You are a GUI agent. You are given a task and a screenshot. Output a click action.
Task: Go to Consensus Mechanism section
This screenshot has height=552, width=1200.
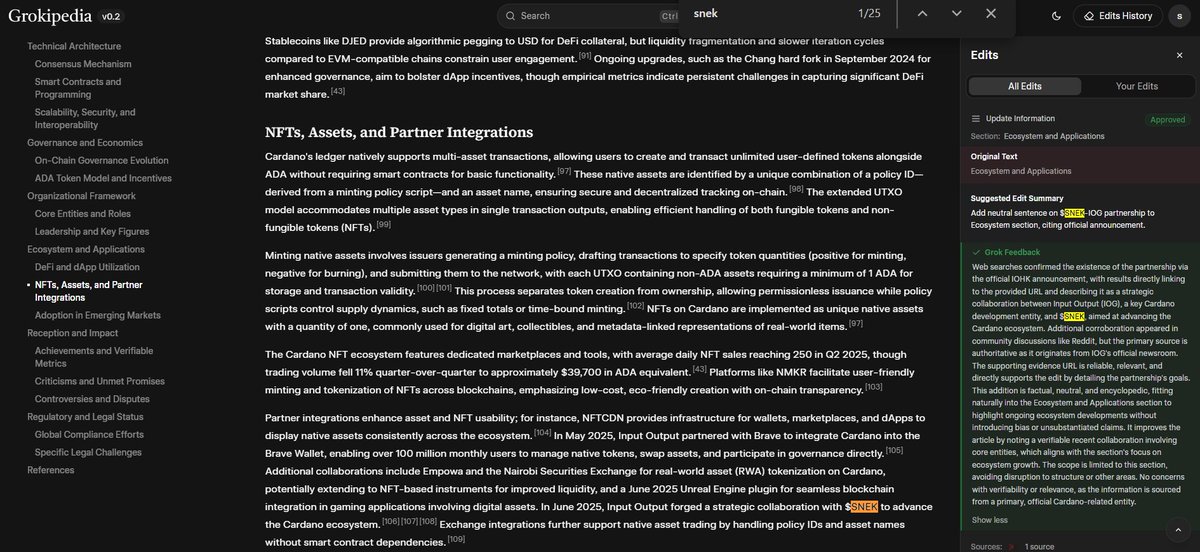83,64
